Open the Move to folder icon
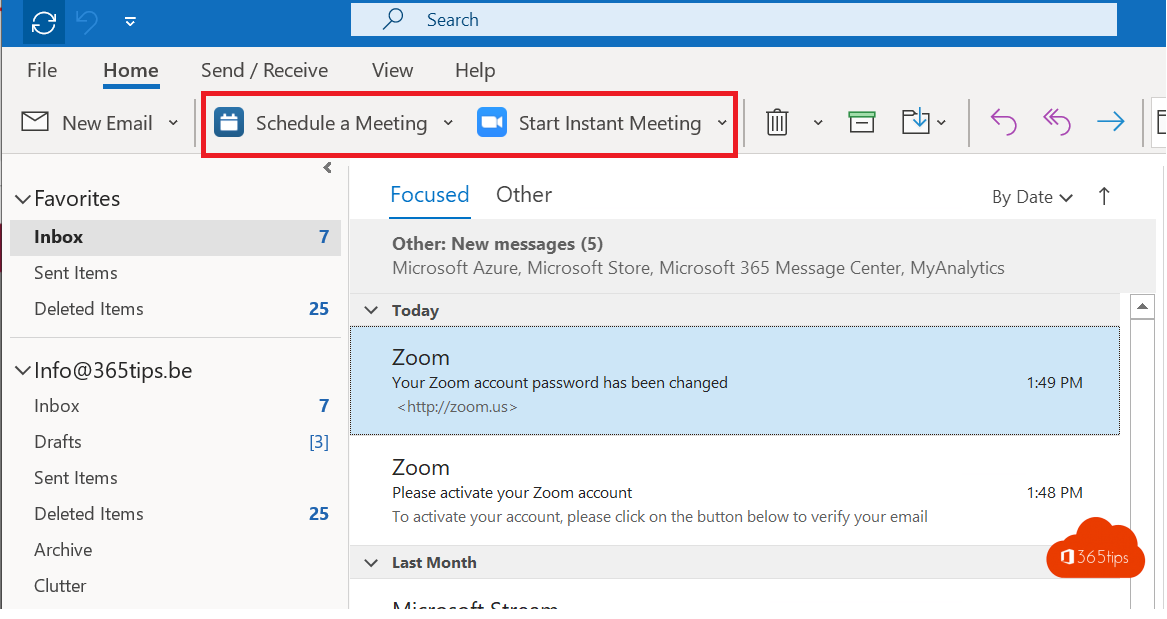This screenshot has width=1167, height=619. (917, 122)
